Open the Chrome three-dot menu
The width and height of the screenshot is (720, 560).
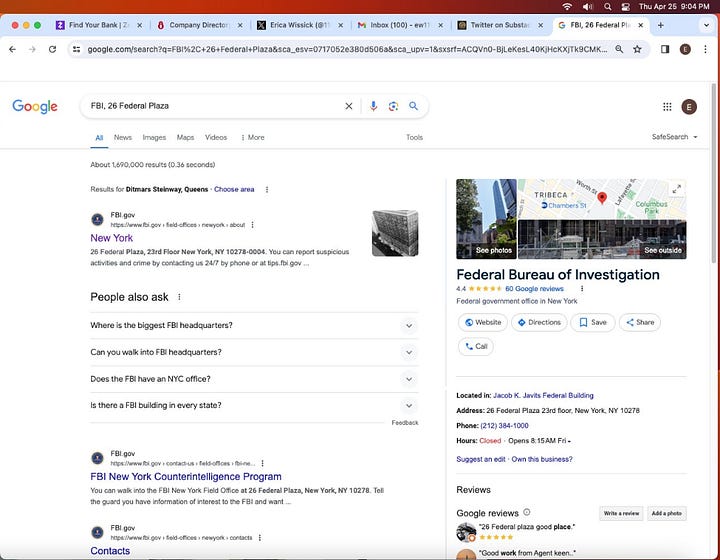[705, 49]
